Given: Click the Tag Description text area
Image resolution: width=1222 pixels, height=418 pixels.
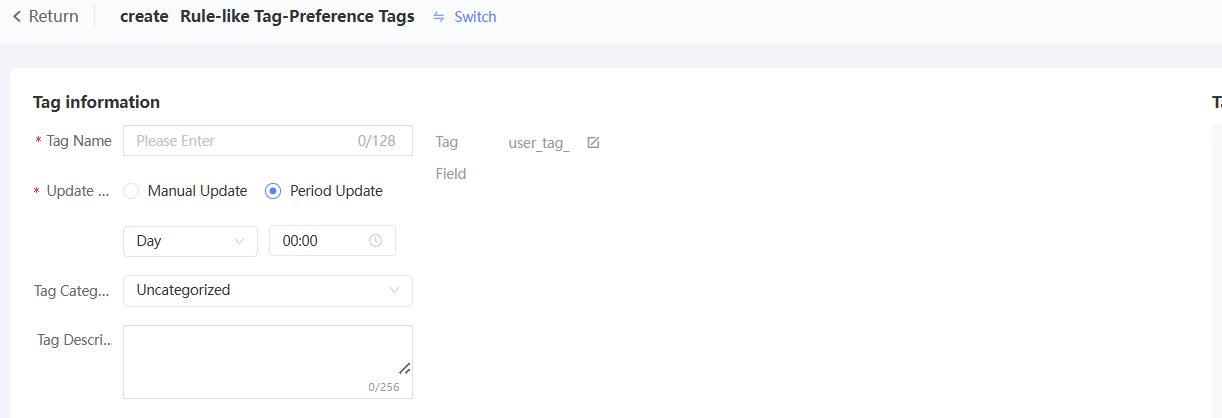Looking at the screenshot, I should click(x=267, y=362).
